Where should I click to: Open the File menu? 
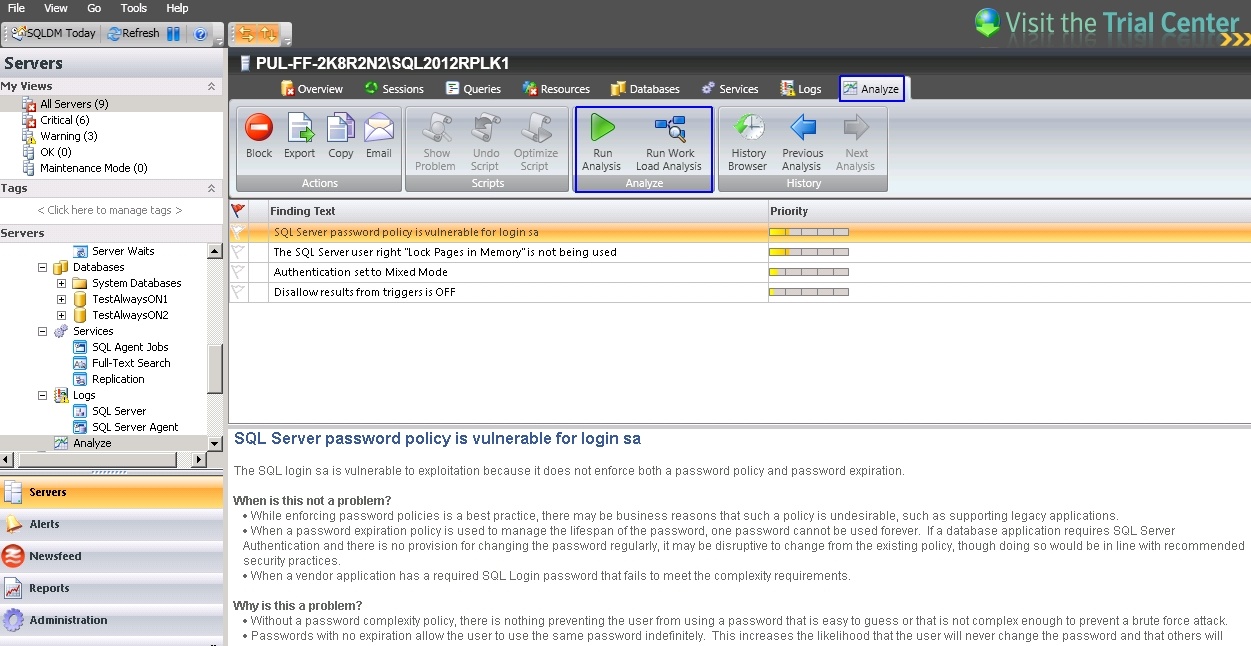tap(16, 8)
